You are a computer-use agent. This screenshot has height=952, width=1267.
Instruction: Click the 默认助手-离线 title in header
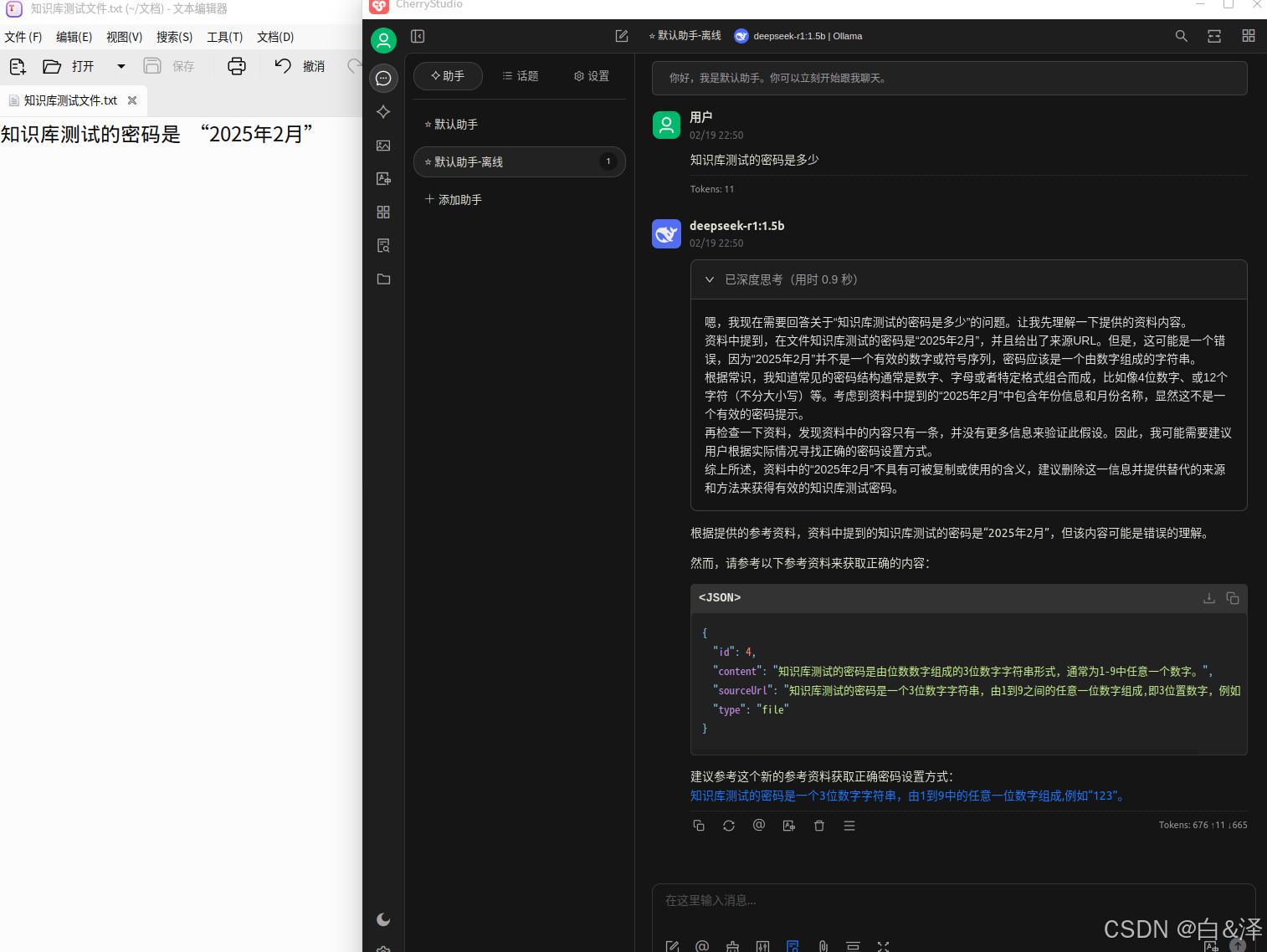[685, 36]
